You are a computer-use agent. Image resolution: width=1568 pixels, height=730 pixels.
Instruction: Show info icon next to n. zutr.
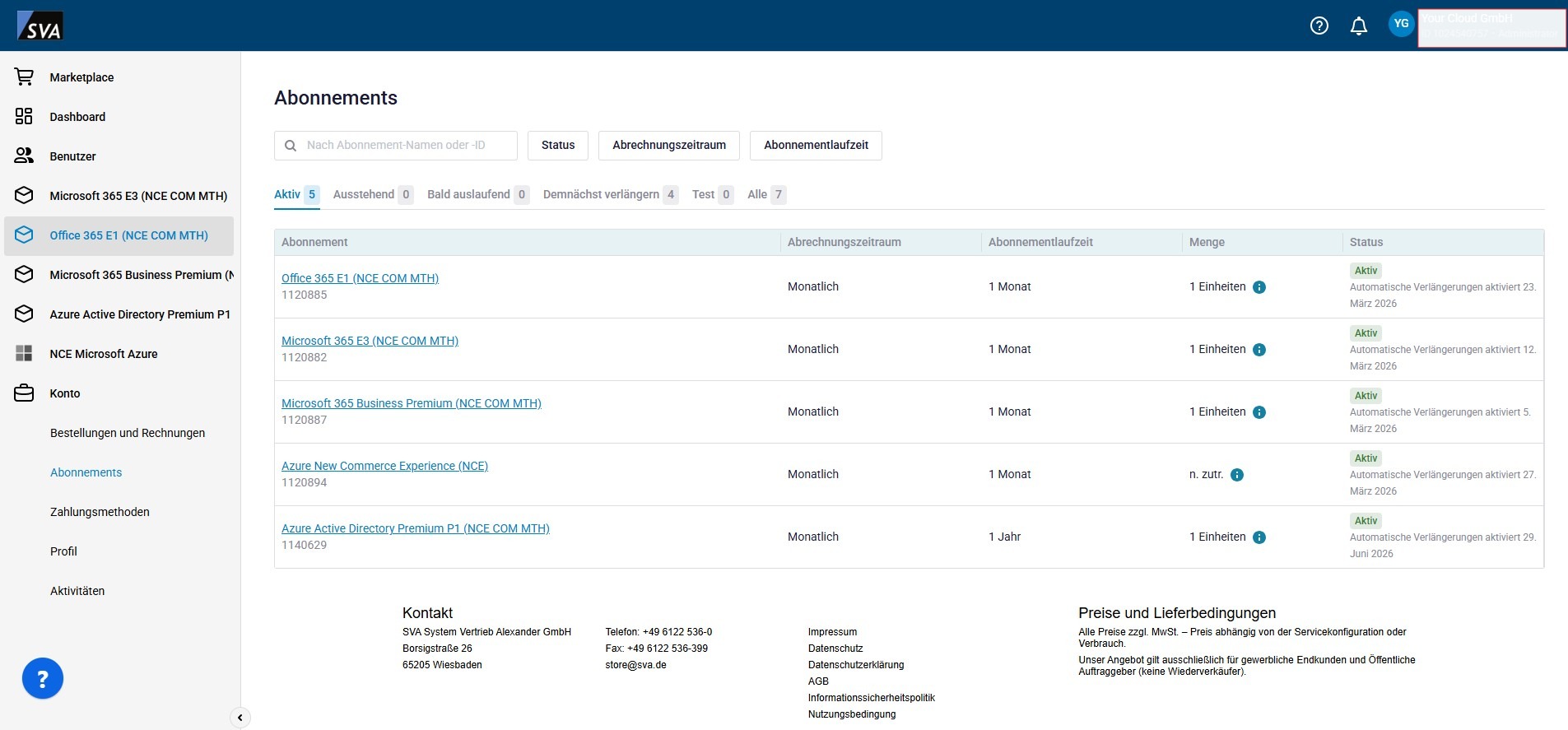pos(1237,475)
